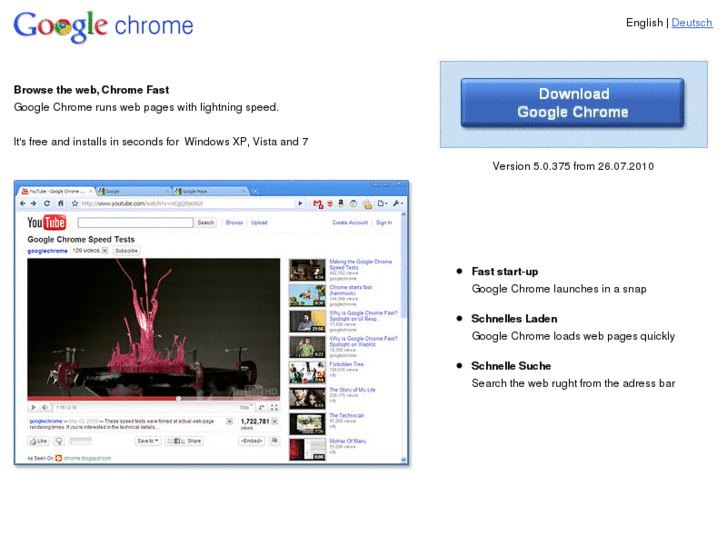Click the video progress bar handle

[x=179, y=398]
